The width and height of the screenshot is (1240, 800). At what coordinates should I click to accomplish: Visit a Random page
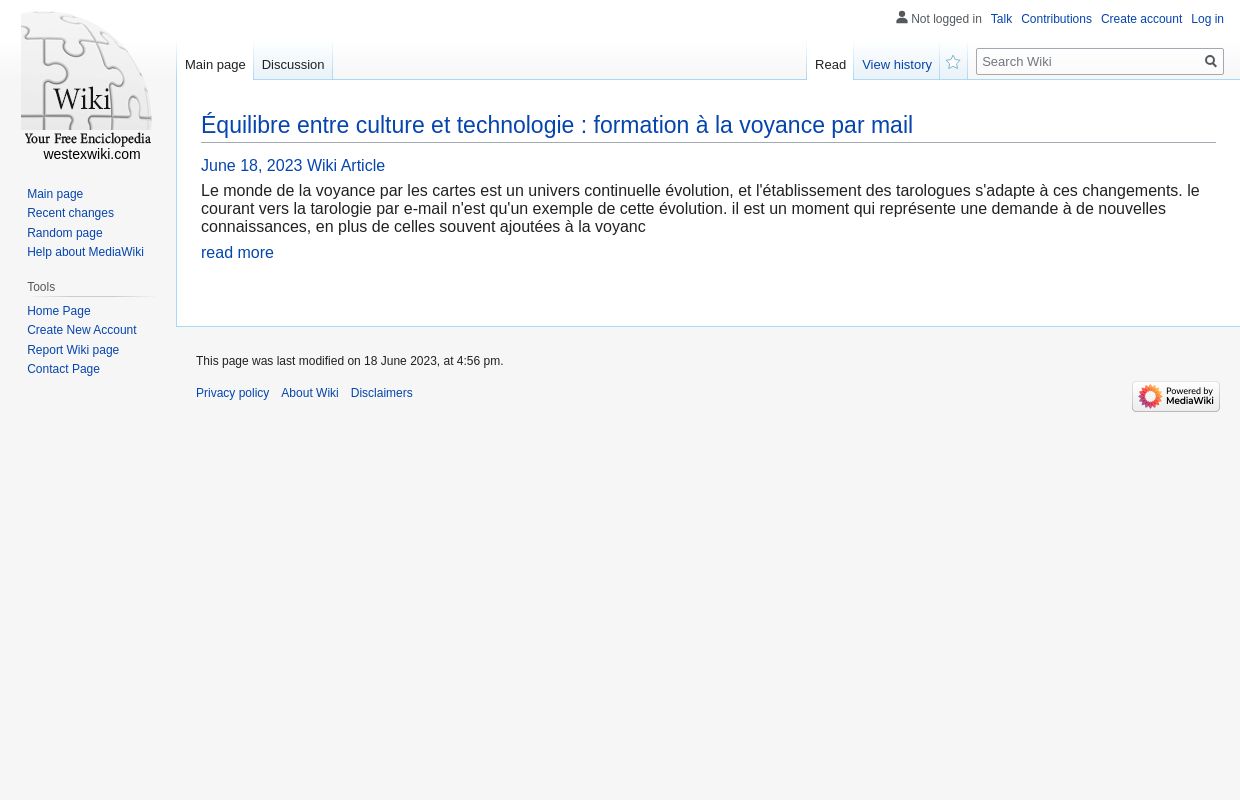[x=64, y=232]
